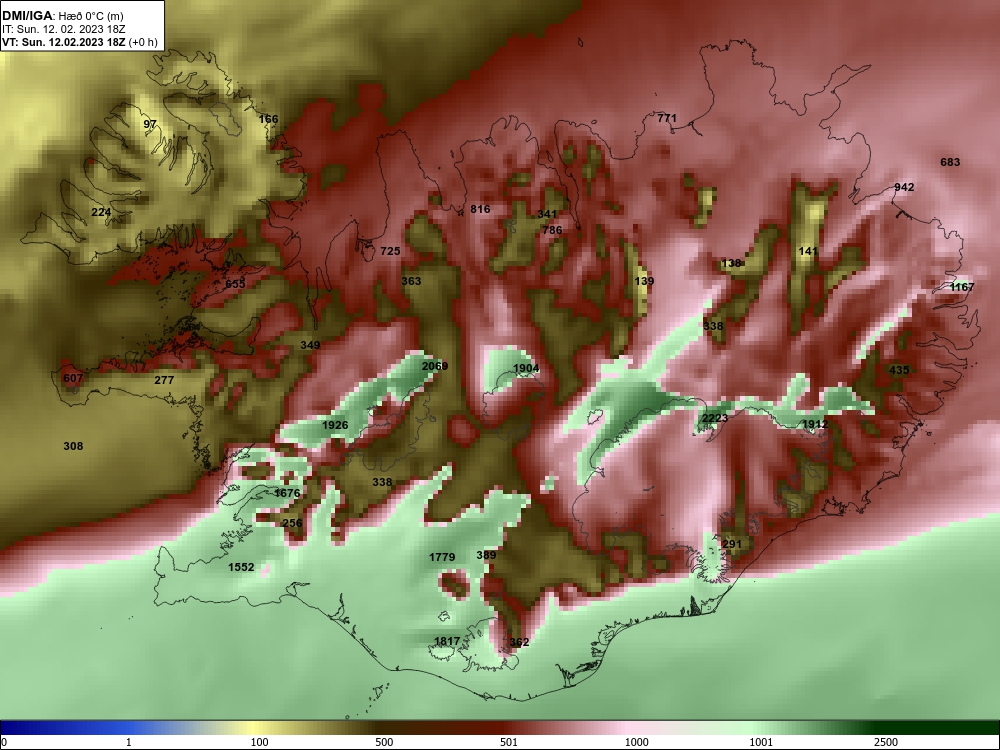
Task: Click the glacier value 2223
Action: click(x=714, y=418)
